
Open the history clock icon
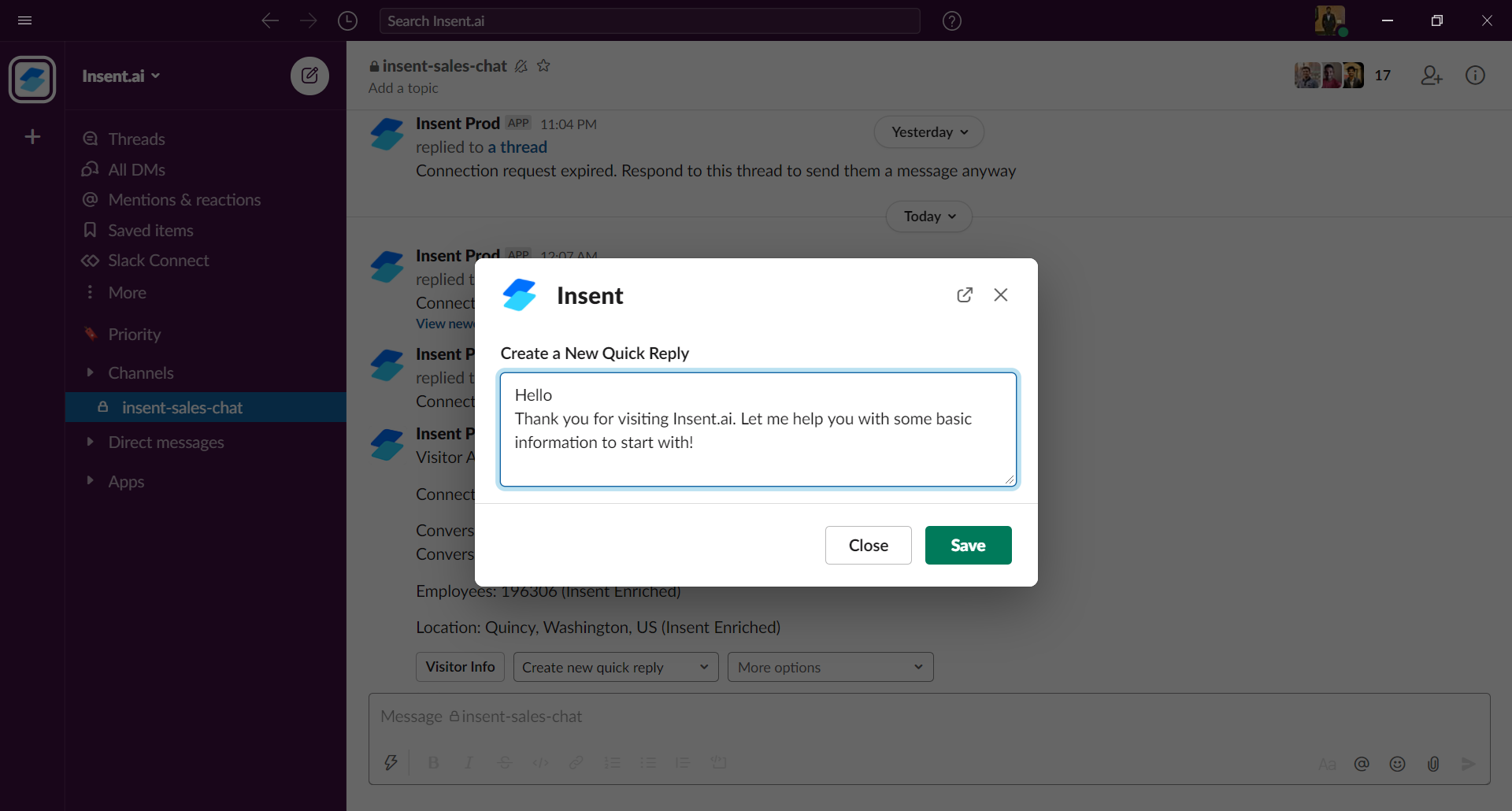[x=347, y=20]
